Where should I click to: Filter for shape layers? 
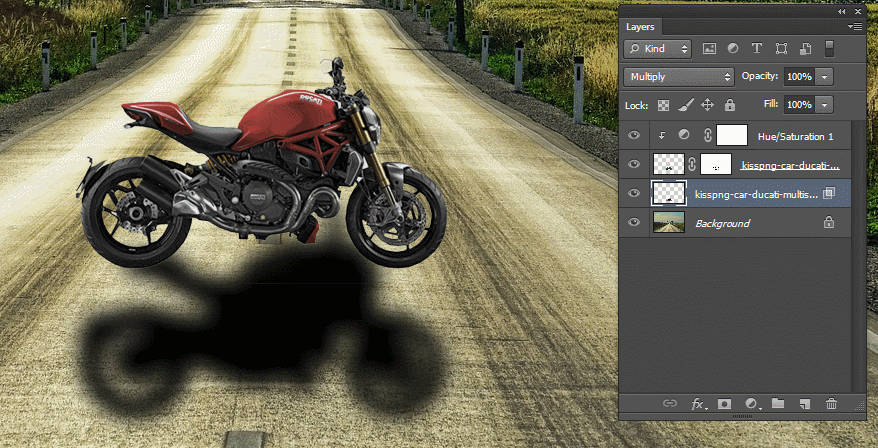(781, 49)
